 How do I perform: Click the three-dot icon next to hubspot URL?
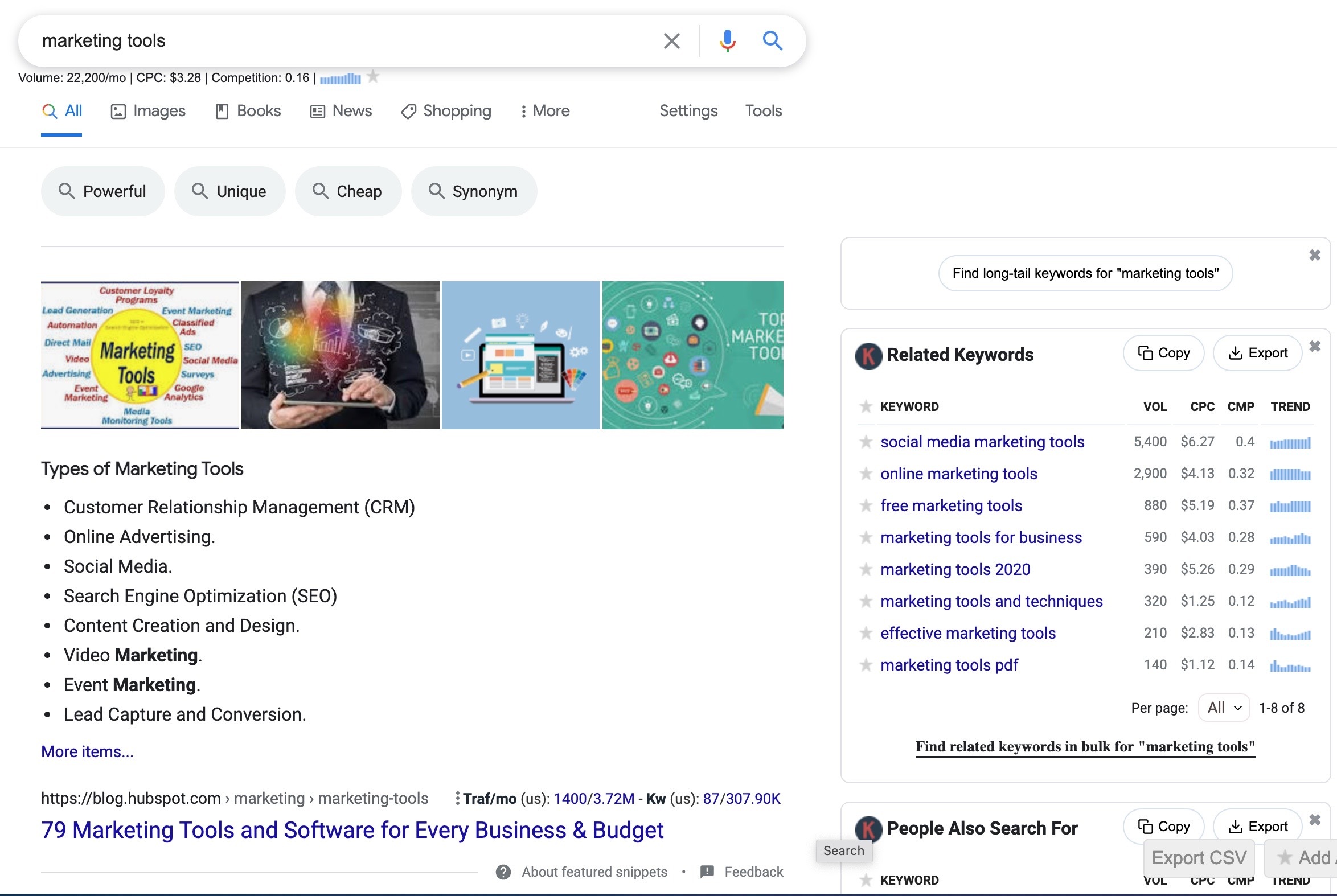click(457, 798)
